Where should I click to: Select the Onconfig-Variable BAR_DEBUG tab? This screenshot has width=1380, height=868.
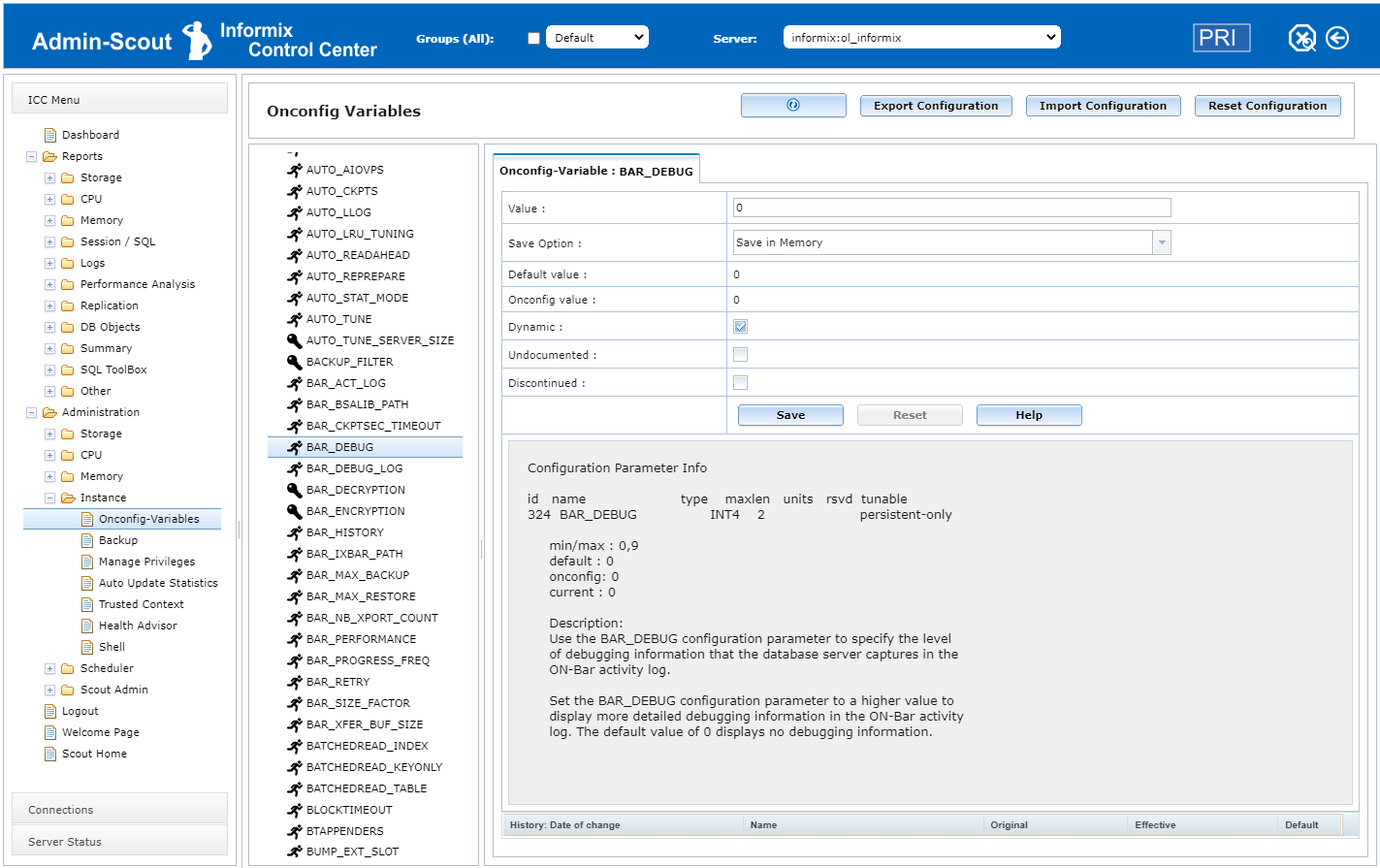[595, 171]
